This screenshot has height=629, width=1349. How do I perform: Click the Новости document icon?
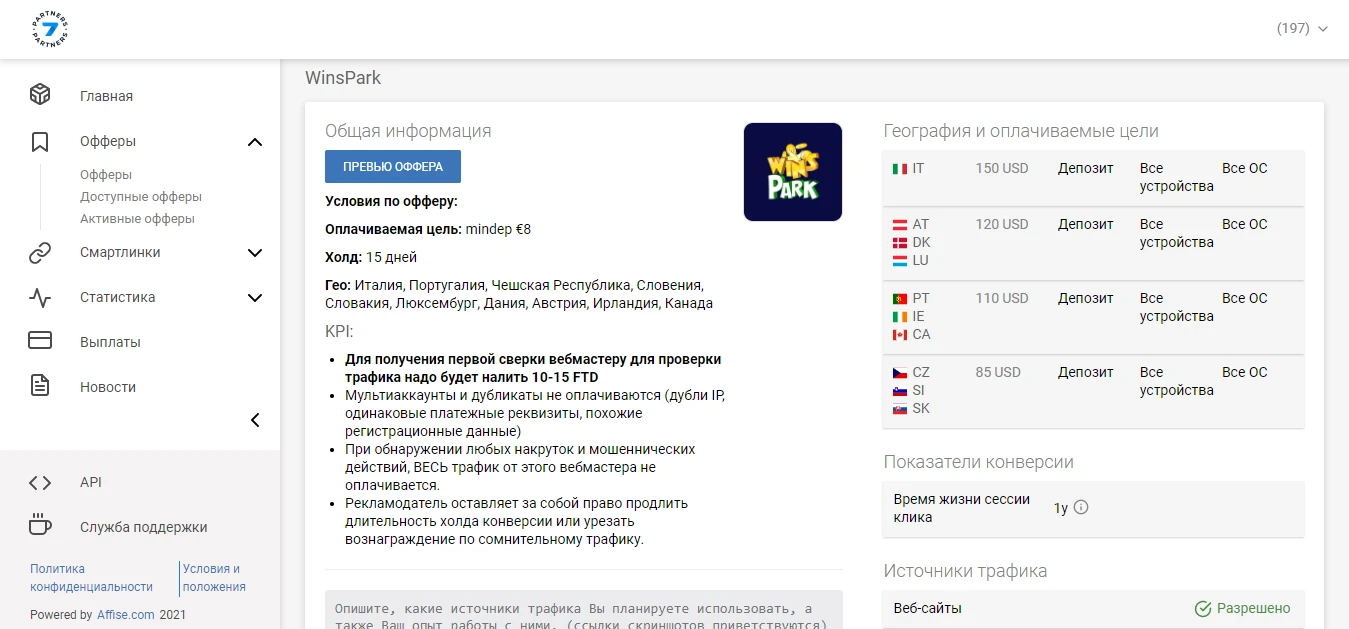click(40, 386)
